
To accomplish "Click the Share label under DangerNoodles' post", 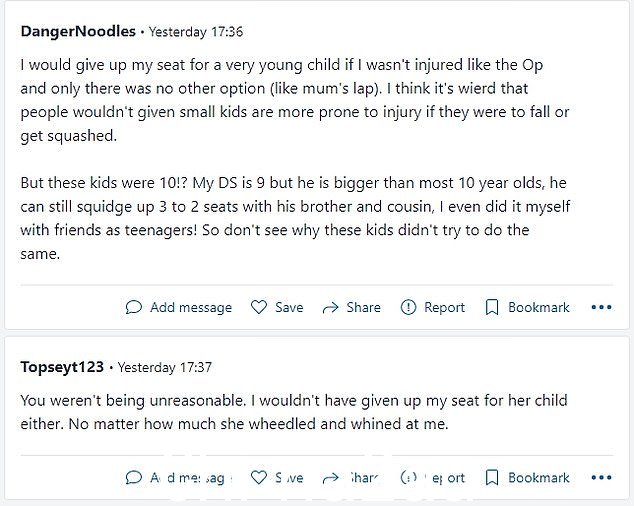I will pyautogui.click(x=363, y=307).
